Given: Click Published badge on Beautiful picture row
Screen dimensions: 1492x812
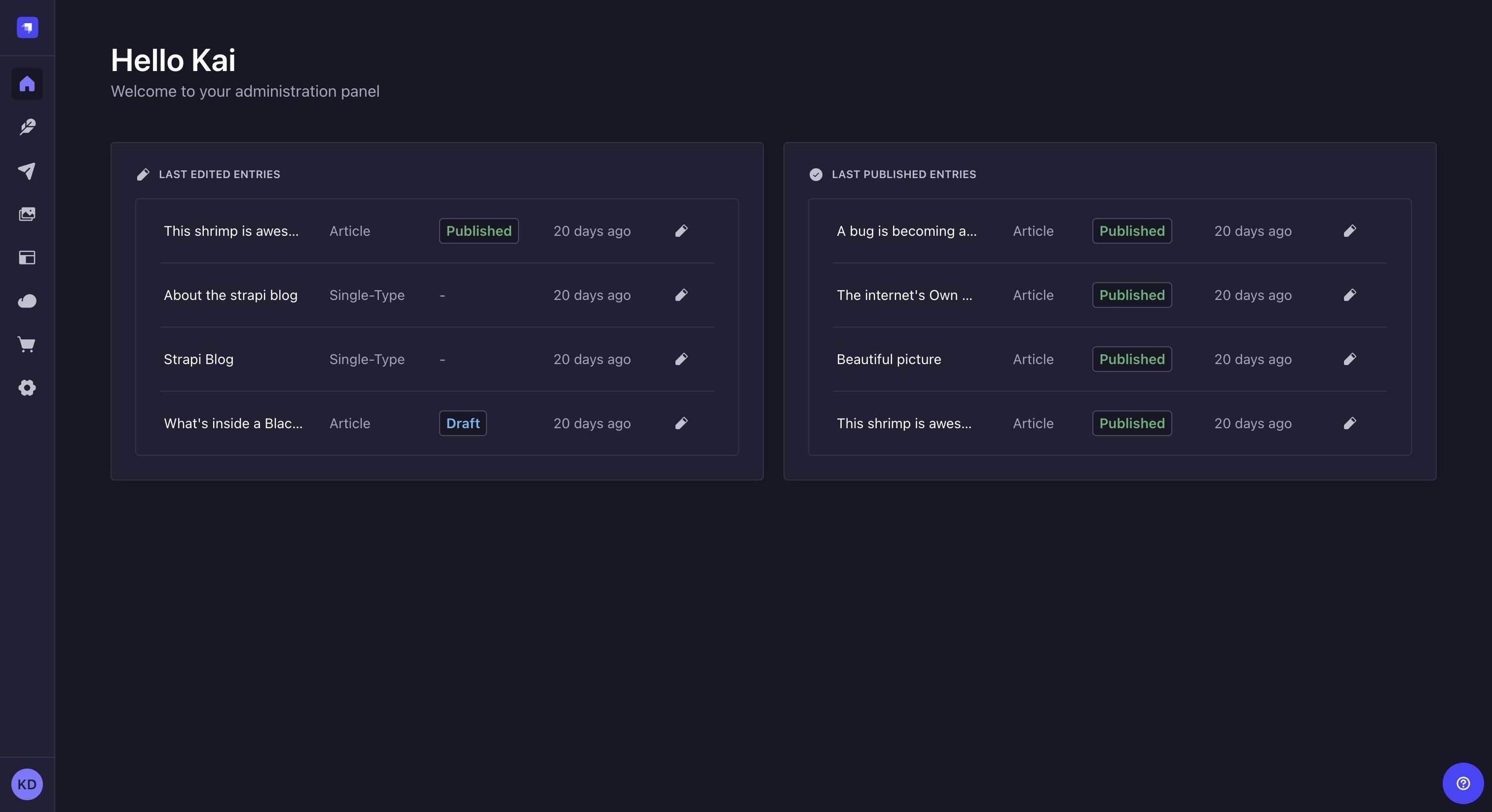Looking at the screenshot, I should pos(1131,359).
